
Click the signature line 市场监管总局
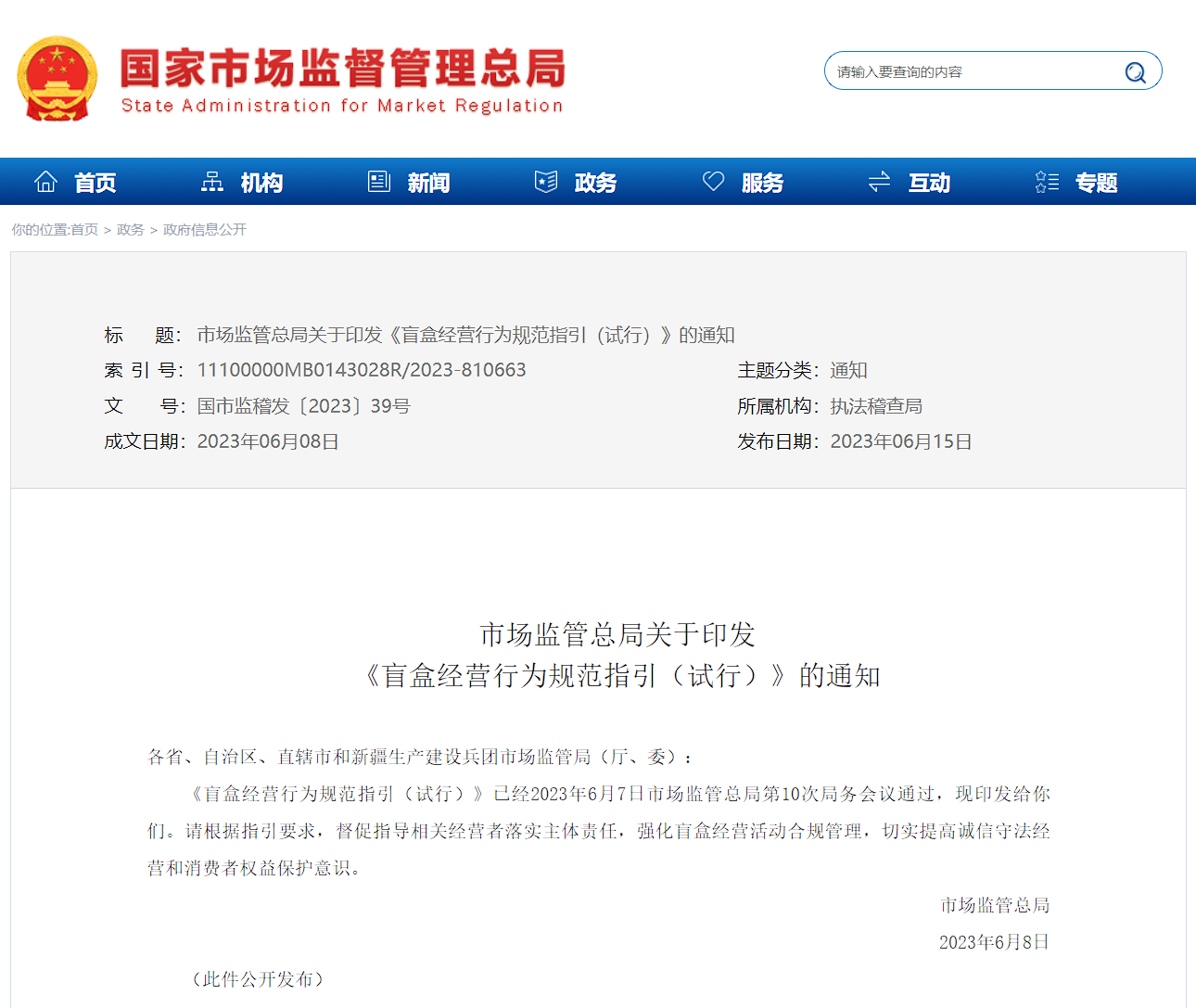pos(995,905)
